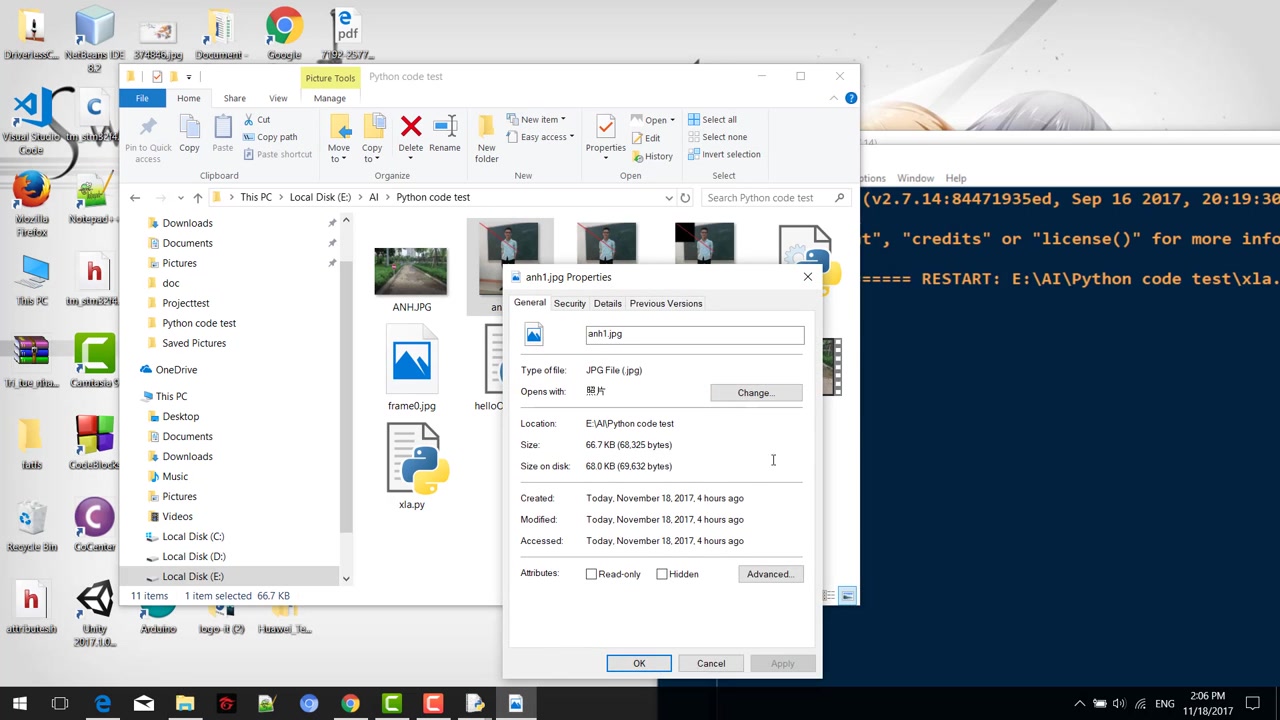Click the Rename icon
Viewport: 1280px width, 720px height.
pyautogui.click(x=444, y=127)
